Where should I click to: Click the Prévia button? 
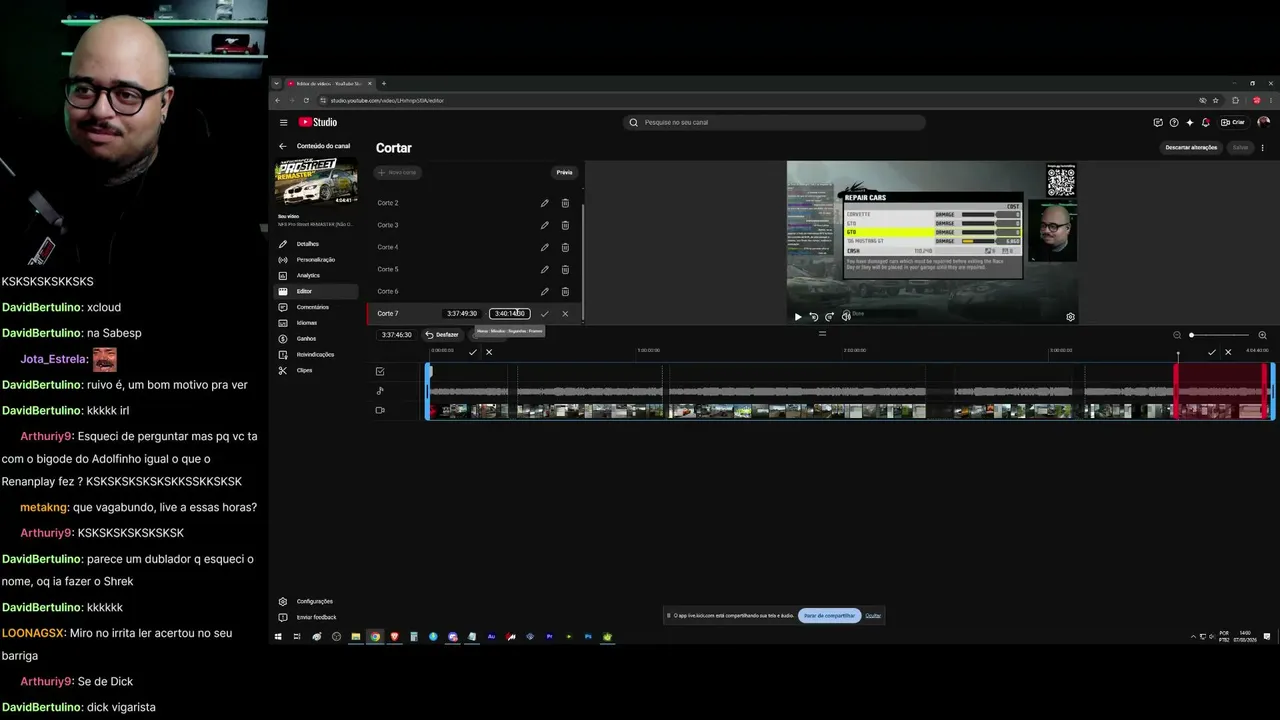point(565,172)
